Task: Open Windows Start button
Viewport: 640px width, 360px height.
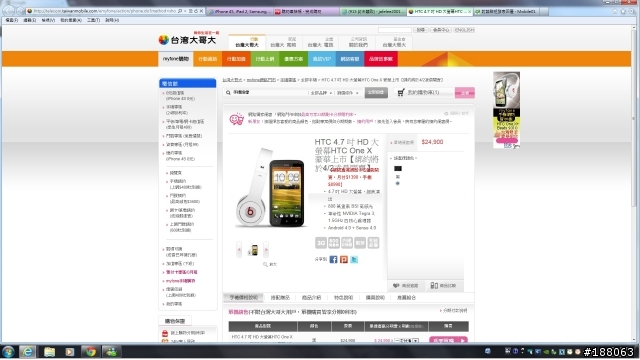Action: coord(8,351)
